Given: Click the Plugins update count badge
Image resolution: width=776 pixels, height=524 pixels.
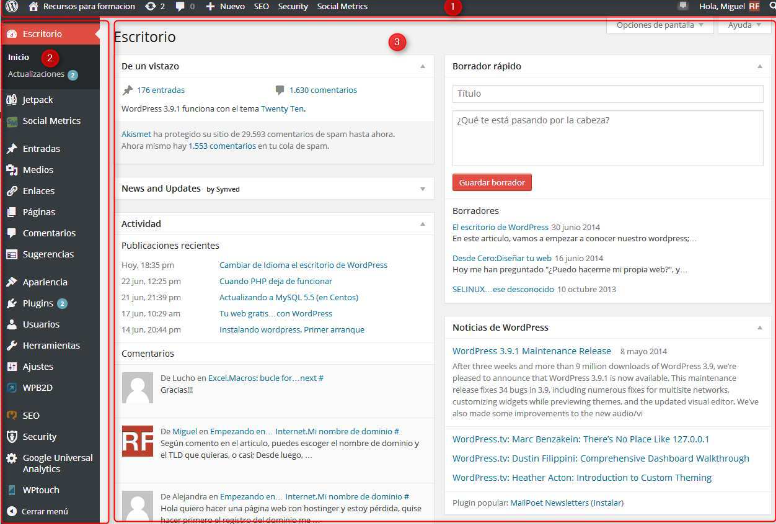Looking at the screenshot, I should point(62,303).
